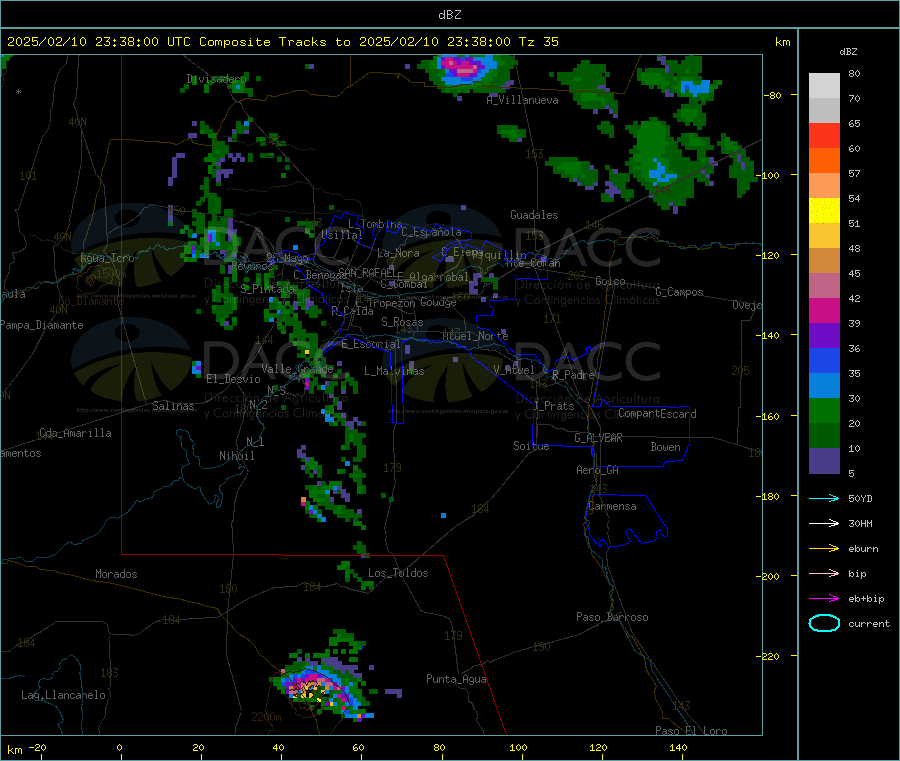900x761 pixels.
Task: Click the Atuel_Norte map label
Action: pyautogui.click(x=475, y=336)
